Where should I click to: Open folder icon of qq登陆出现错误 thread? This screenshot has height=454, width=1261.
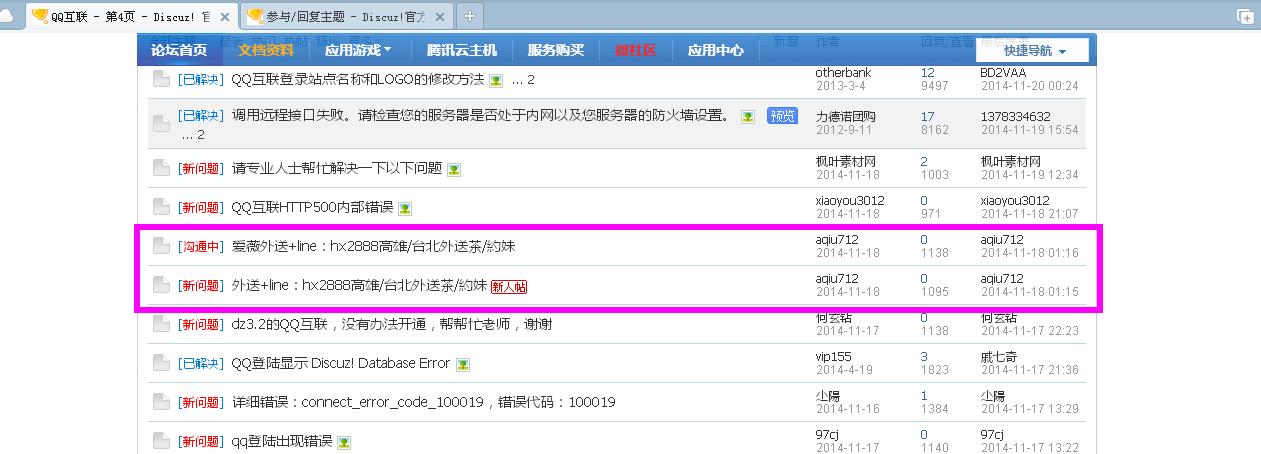pyautogui.click(x=160, y=441)
